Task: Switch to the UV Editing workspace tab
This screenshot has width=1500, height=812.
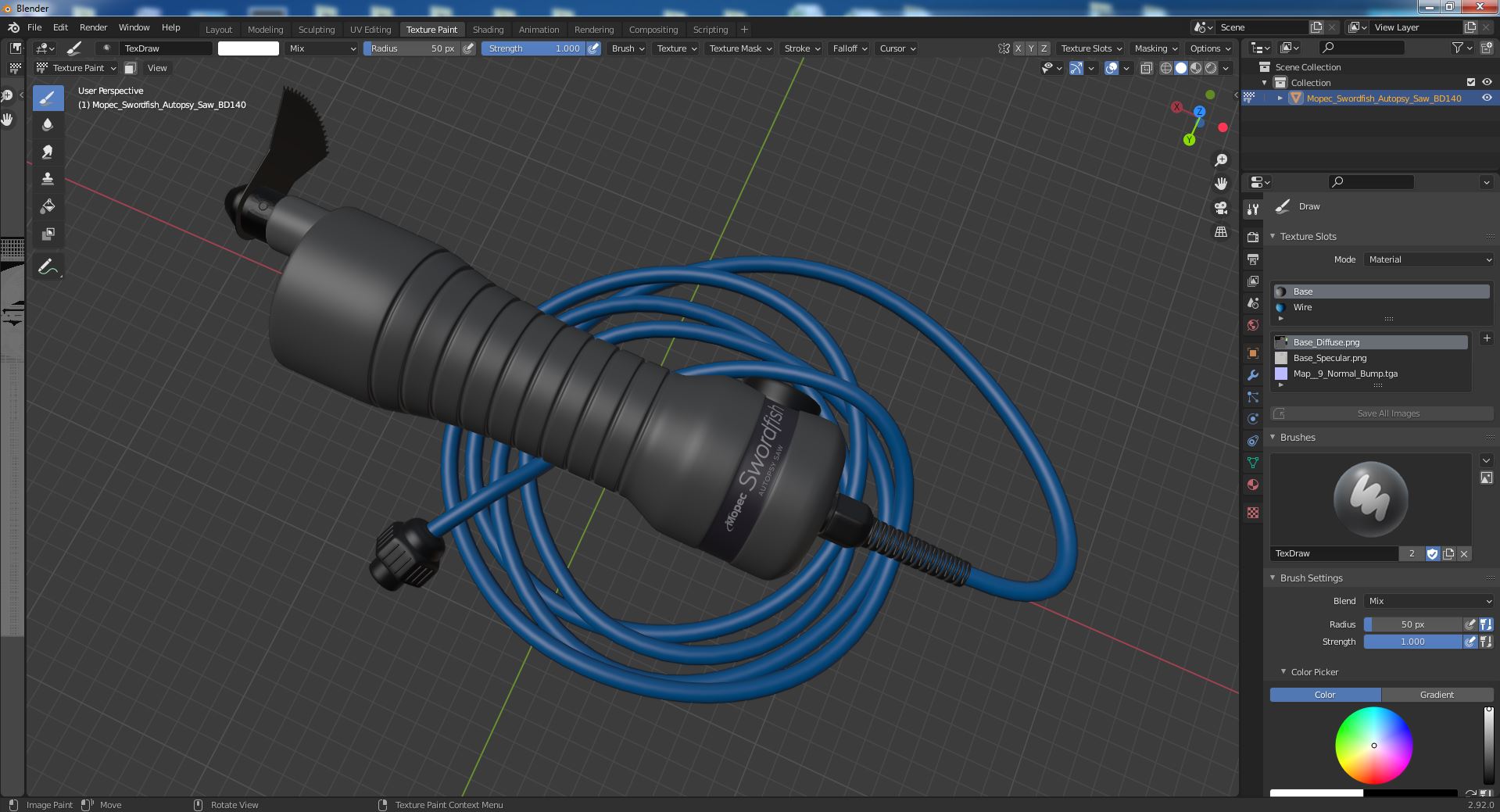Action: tap(371, 29)
